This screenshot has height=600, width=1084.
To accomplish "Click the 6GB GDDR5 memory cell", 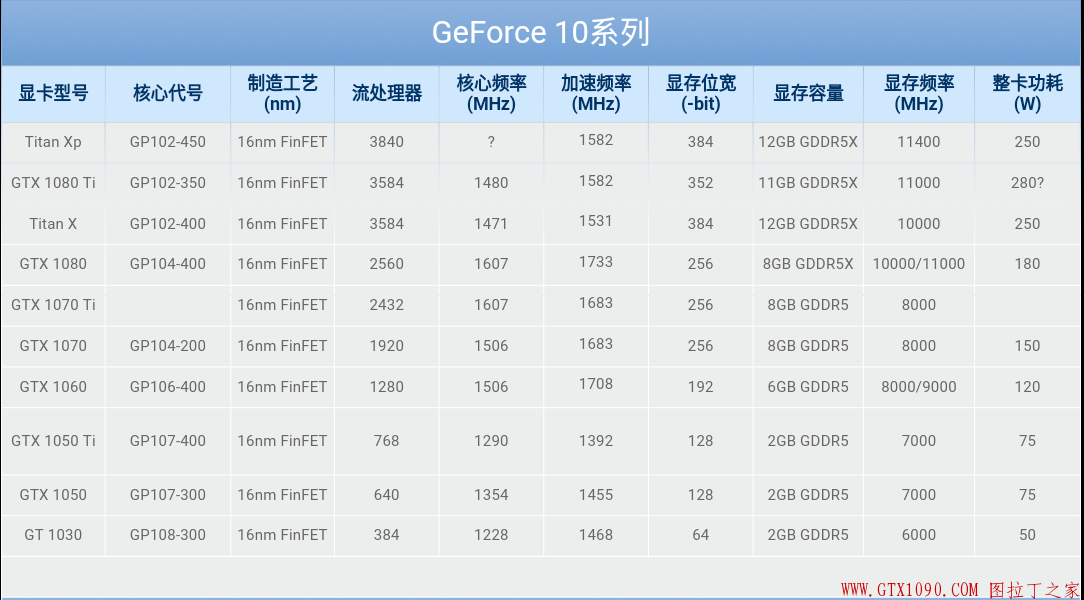I will coord(808,387).
